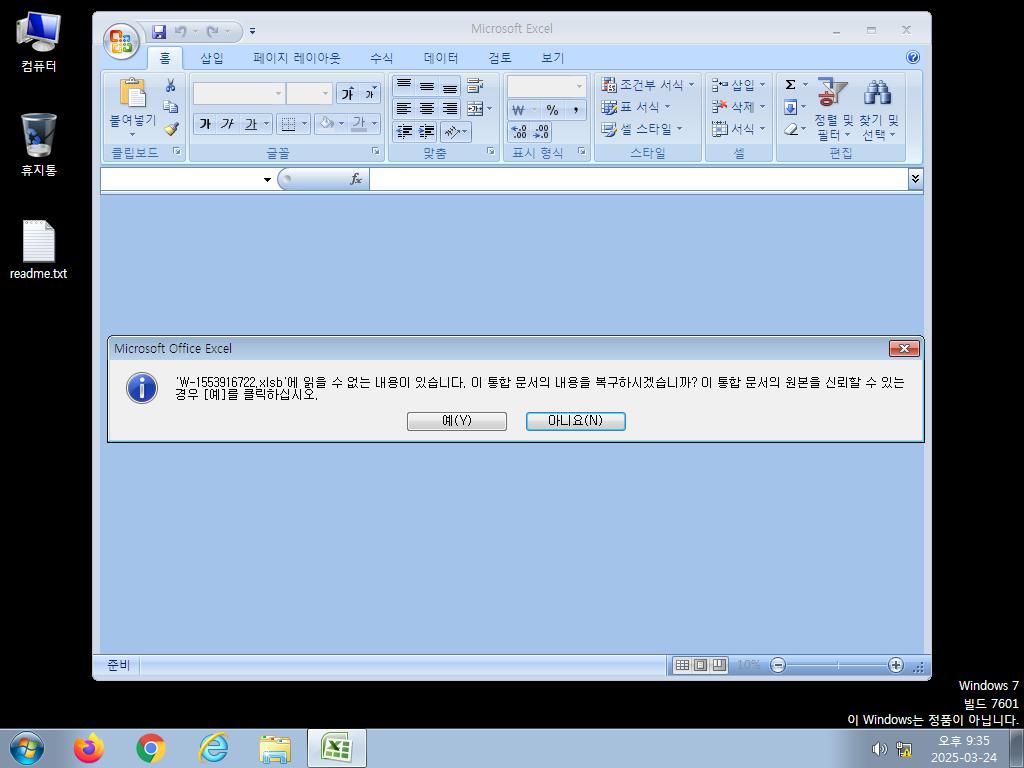Click the Save icon in quick access toolbar
1024x768 pixels.
coord(159,31)
